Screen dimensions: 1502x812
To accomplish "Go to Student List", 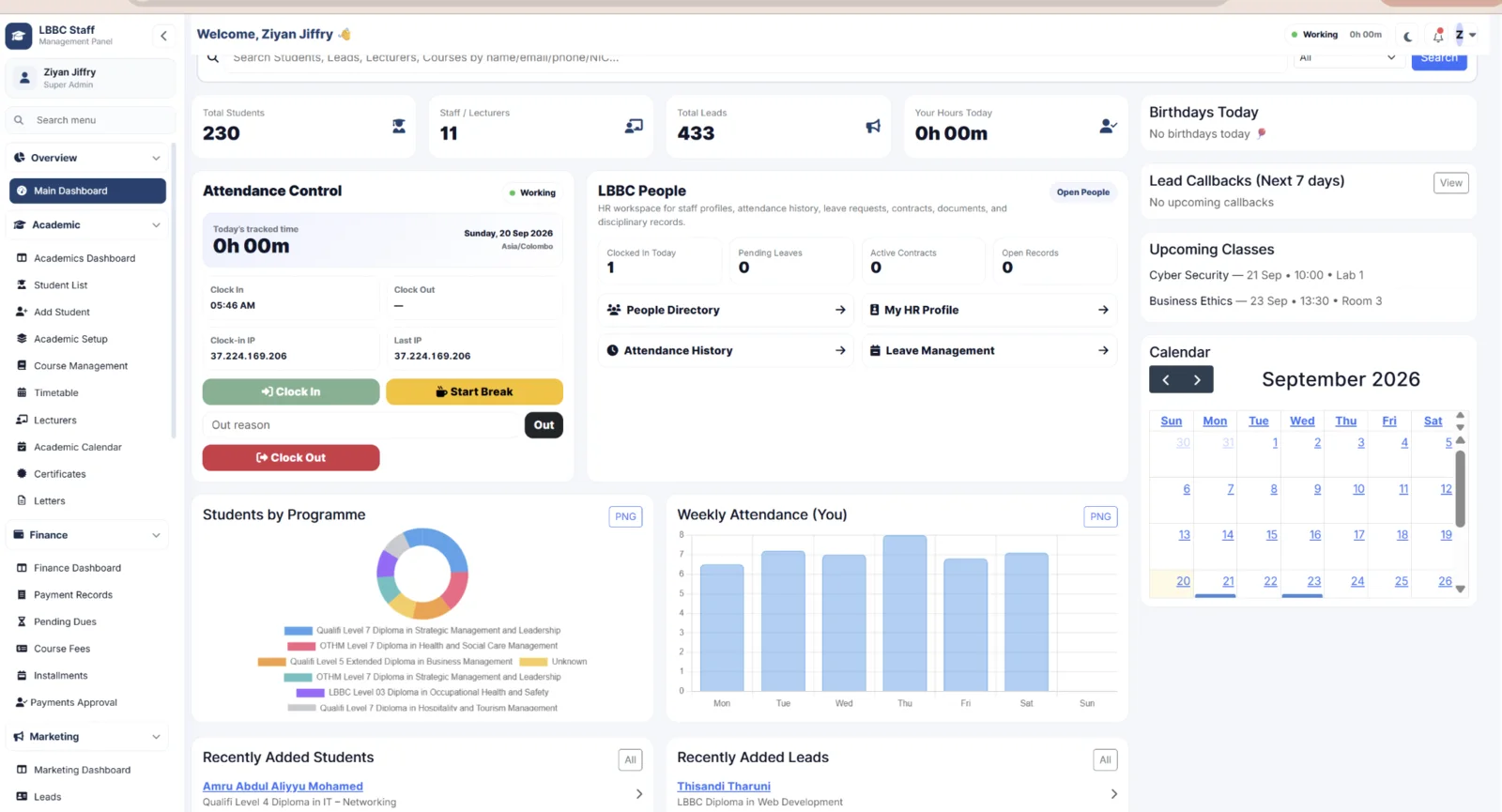I will pos(61,285).
